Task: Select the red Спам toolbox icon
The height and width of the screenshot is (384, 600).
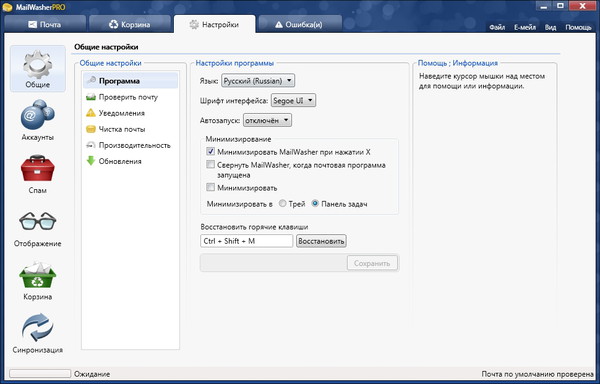Action: (x=38, y=173)
